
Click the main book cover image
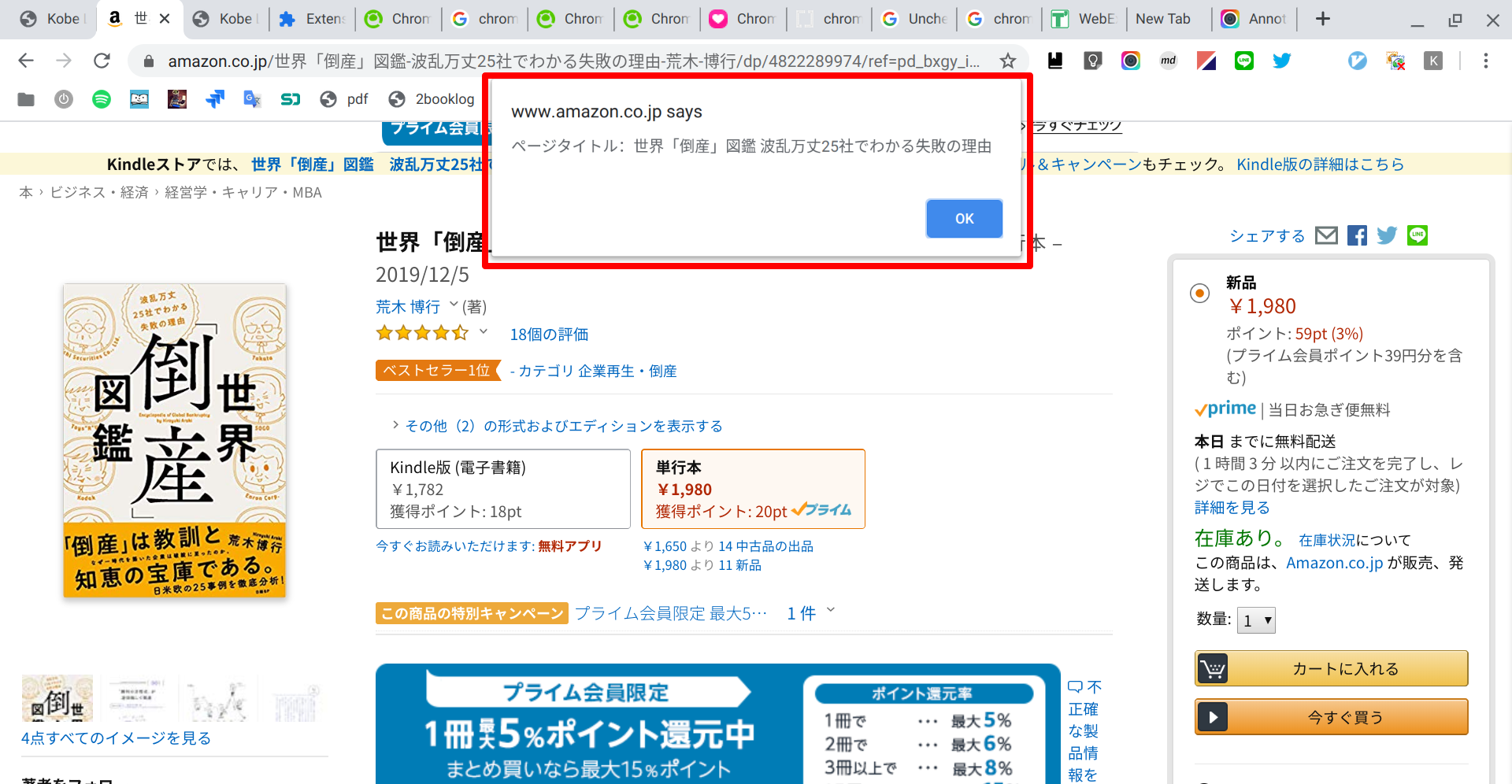(x=175, y=441)
